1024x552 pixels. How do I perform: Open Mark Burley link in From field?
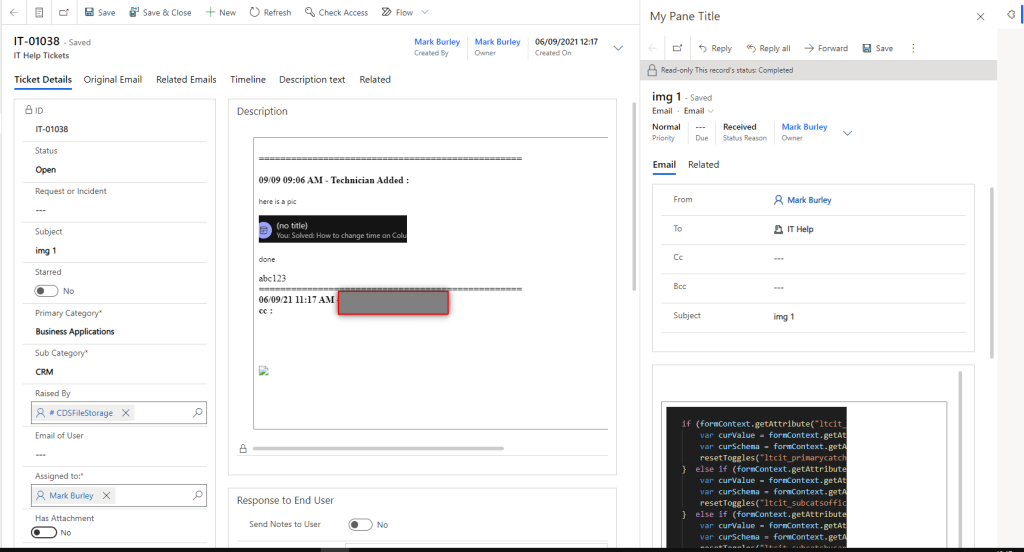(808, 200)
